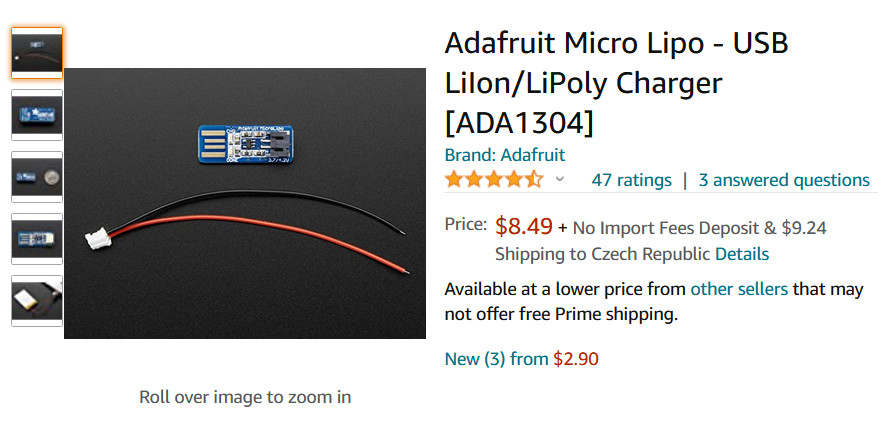Click the Roll over image to zoom in text
The image size is (893, 432).
tap(245, 397)
